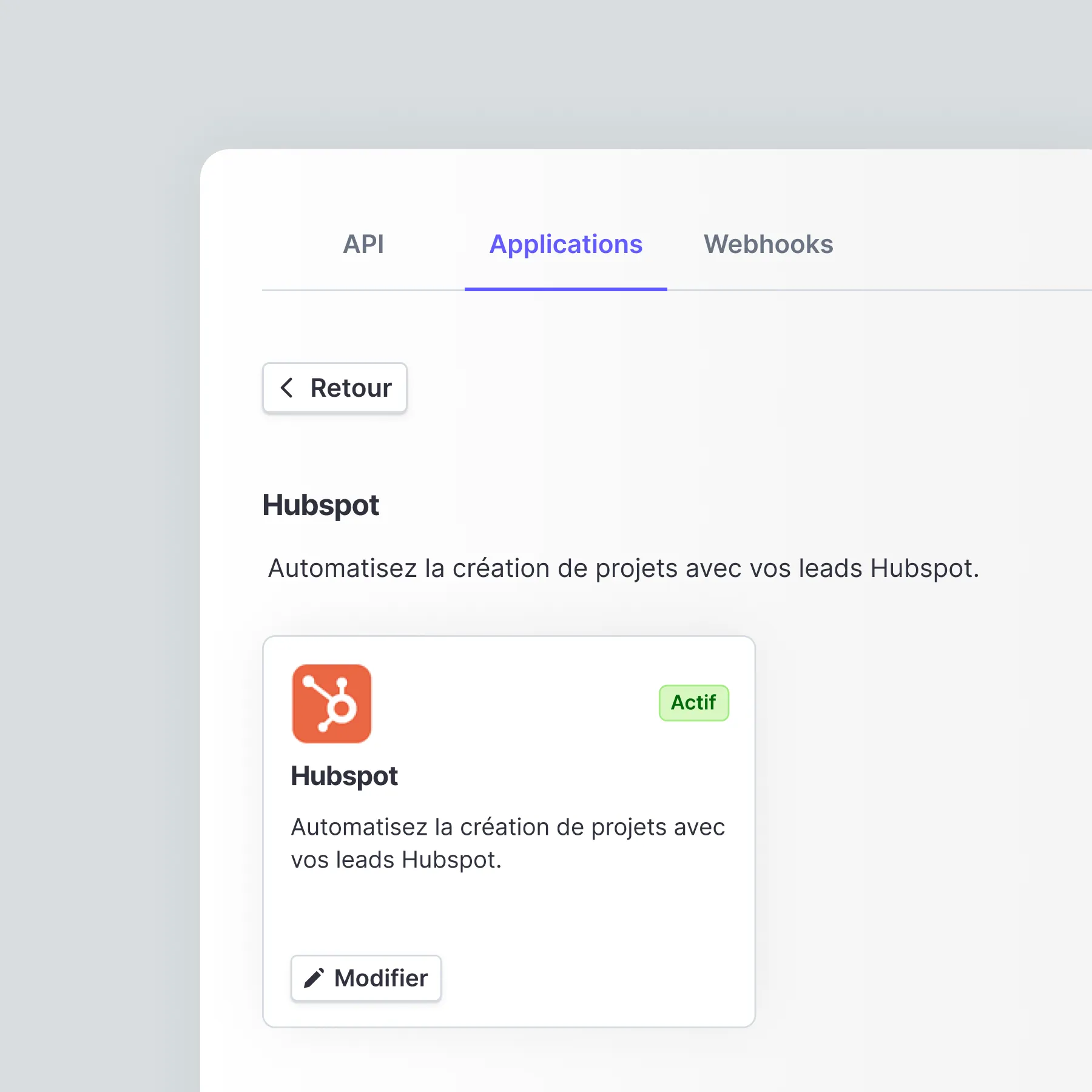Click the orange Hubspot logo icon
The width and height of the screenshot is (1092, 1092).
pos(332,704)
